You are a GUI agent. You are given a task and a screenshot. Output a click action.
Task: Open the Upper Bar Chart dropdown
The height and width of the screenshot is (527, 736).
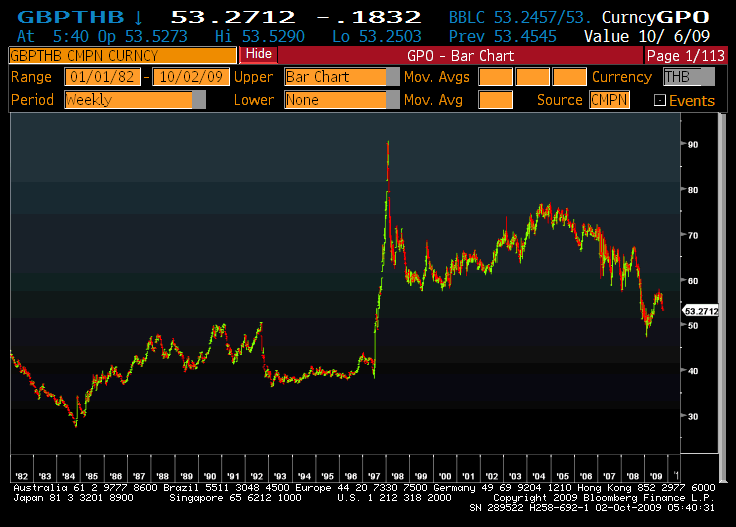[x=342, y=76]
